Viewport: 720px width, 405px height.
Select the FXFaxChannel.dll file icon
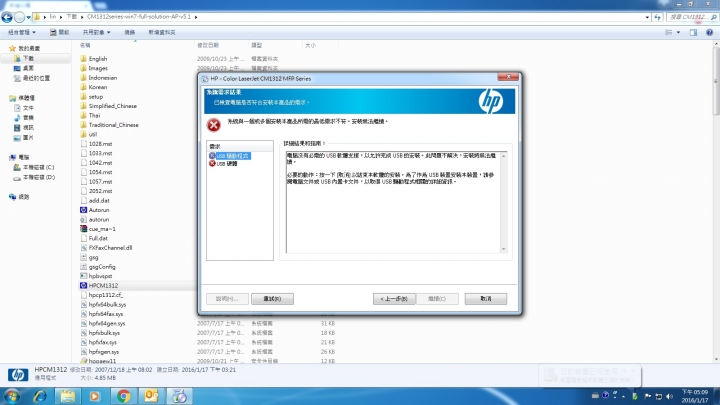click(84, 248)
